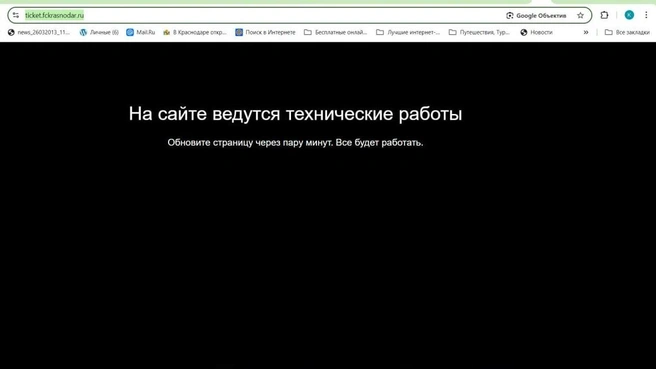This screenshot has height=369, width=656.
Task: Expand the Путешествия, Тур... bookmark folder
Action: [479, 32]
